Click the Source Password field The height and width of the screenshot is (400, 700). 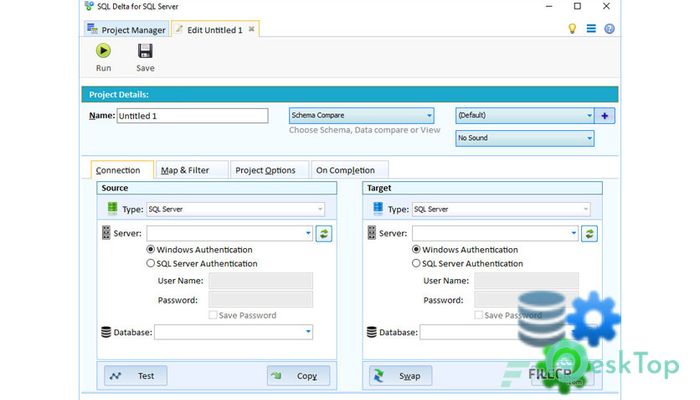click(x=261, y=300)
